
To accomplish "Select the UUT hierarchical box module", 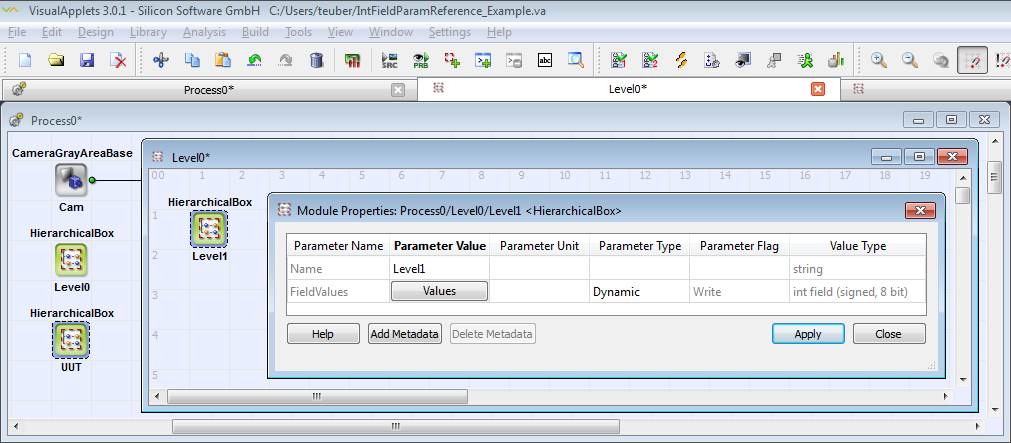I will (x=71, y=340).
